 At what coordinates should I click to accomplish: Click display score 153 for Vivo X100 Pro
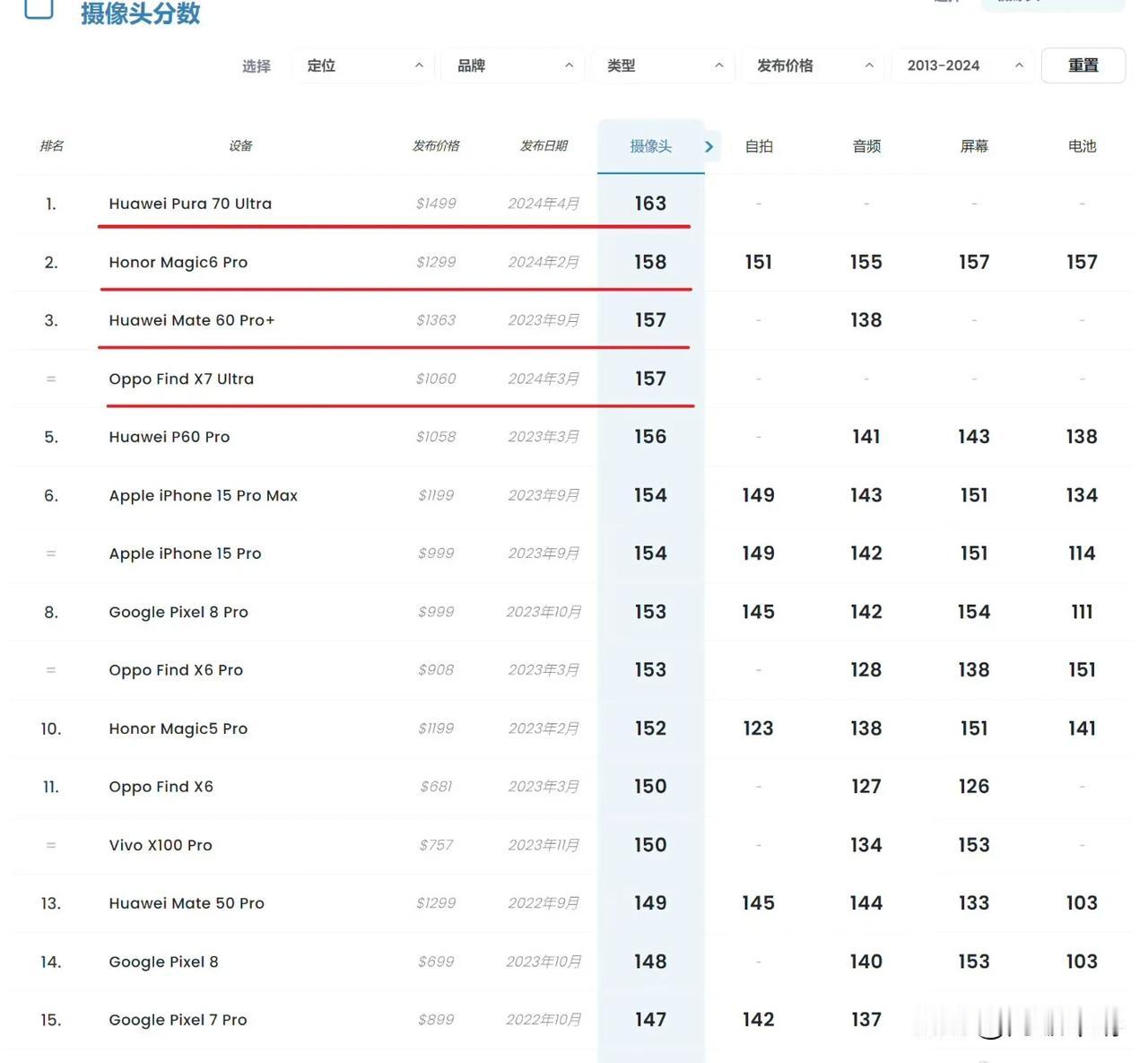click(x=974, y=845)
